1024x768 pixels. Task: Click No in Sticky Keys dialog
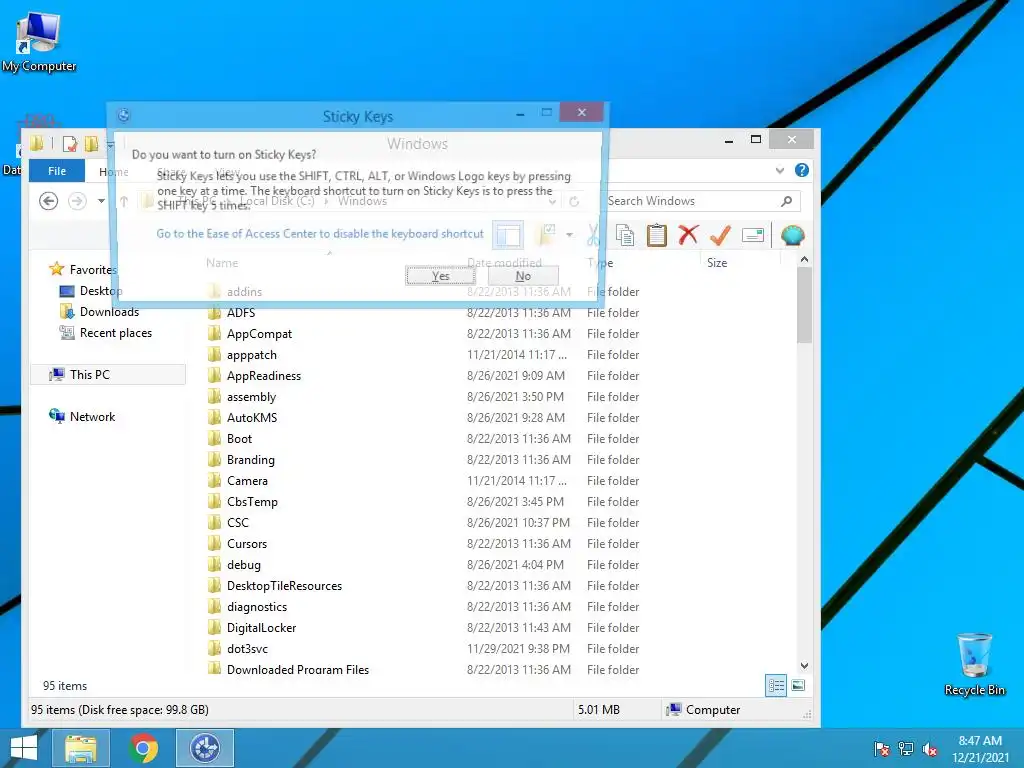523,276
